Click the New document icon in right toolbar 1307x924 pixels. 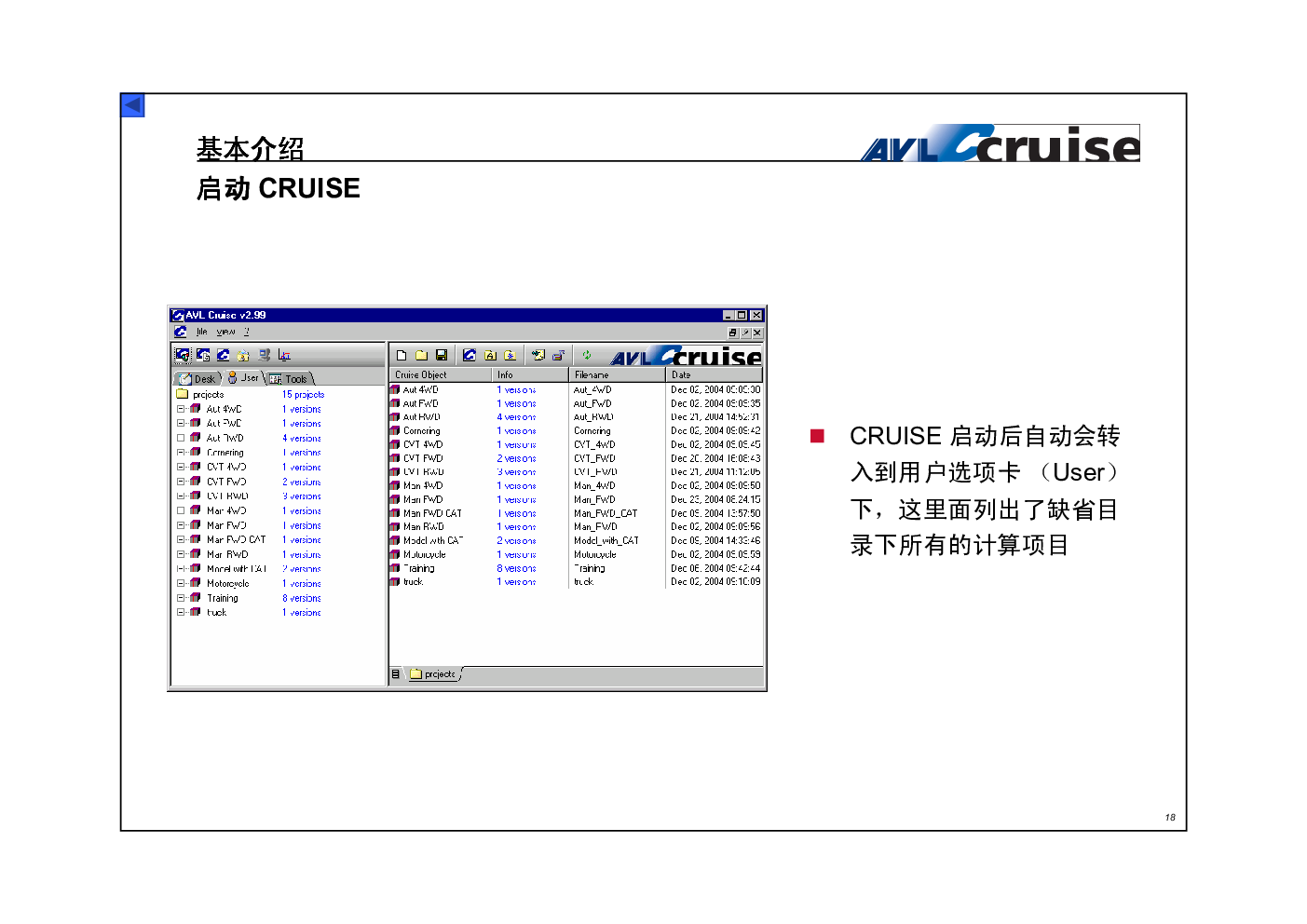coord(402,355)
